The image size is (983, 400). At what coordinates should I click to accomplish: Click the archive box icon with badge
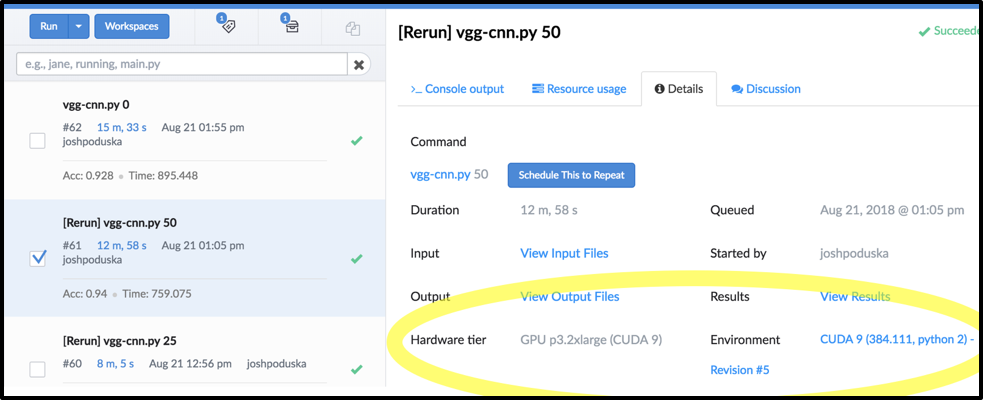[290, 25]
